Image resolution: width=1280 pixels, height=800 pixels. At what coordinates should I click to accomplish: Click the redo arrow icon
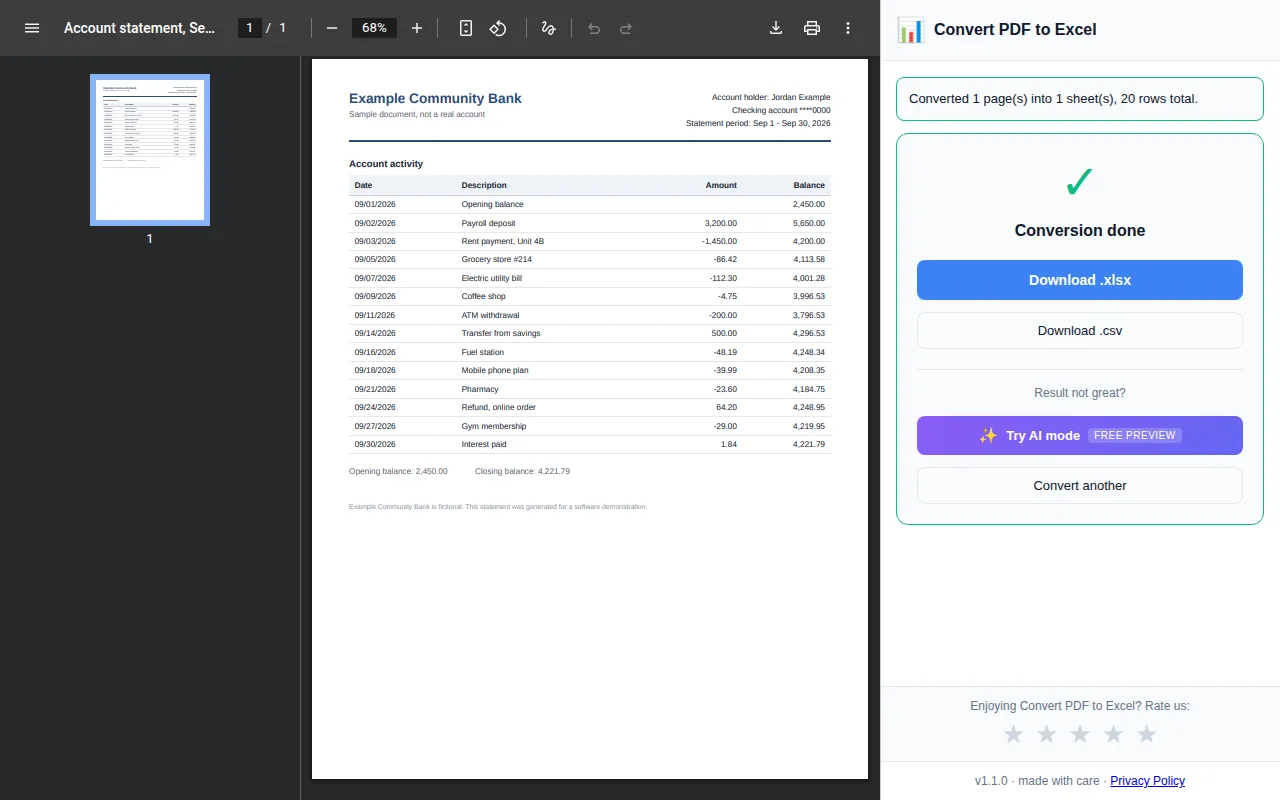626,28
